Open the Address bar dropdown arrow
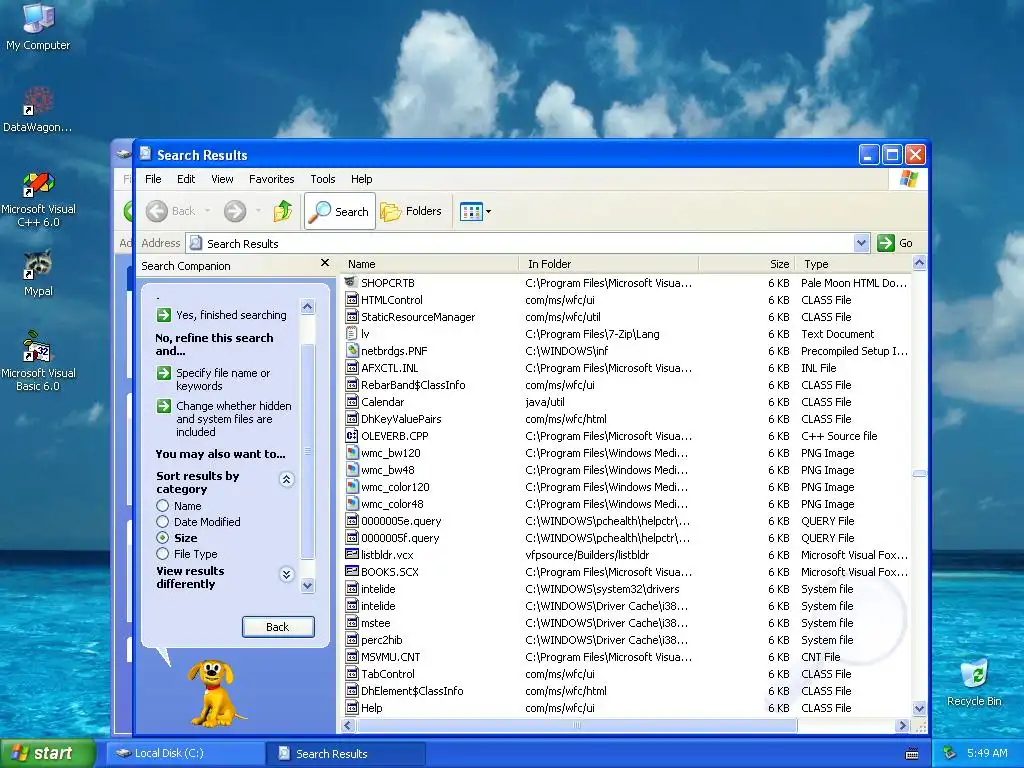Image resolution: width=1024 pixels, height=768 pixels. point(861,243)
